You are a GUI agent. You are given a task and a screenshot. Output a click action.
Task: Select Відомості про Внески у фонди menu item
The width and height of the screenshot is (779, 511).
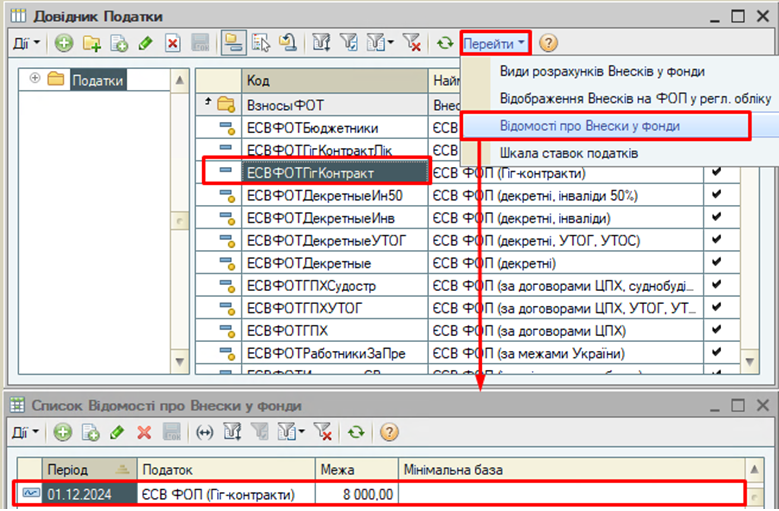coord(604,126)
